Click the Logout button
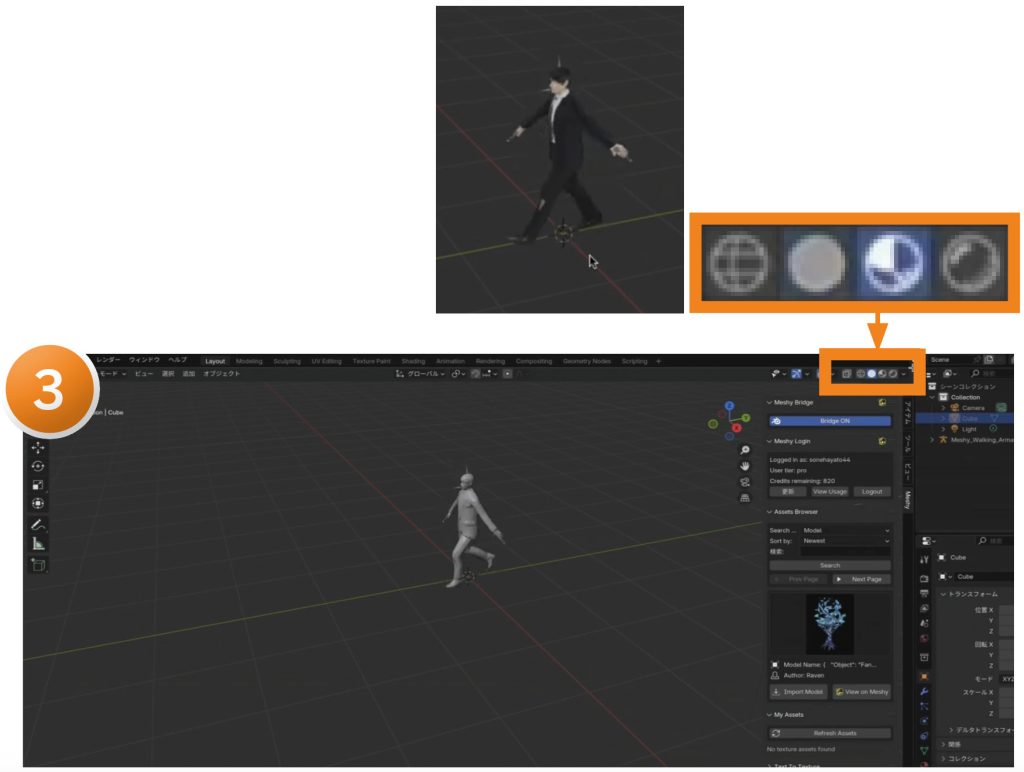 click(x=872, y=492)
